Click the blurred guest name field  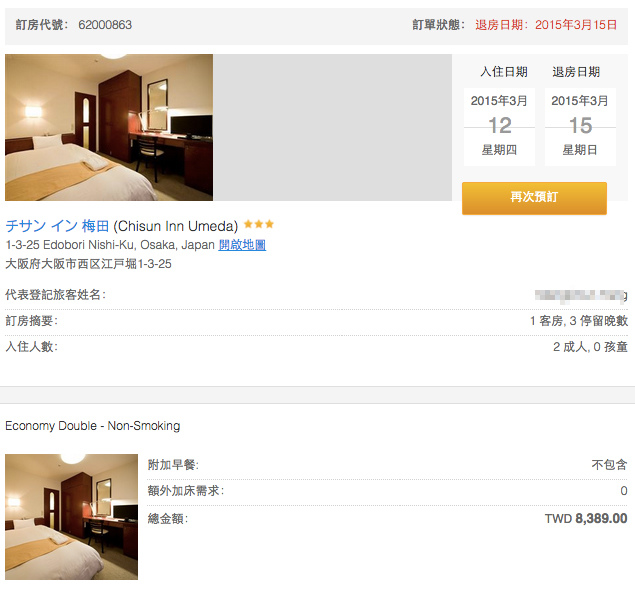tap(581, 296)
